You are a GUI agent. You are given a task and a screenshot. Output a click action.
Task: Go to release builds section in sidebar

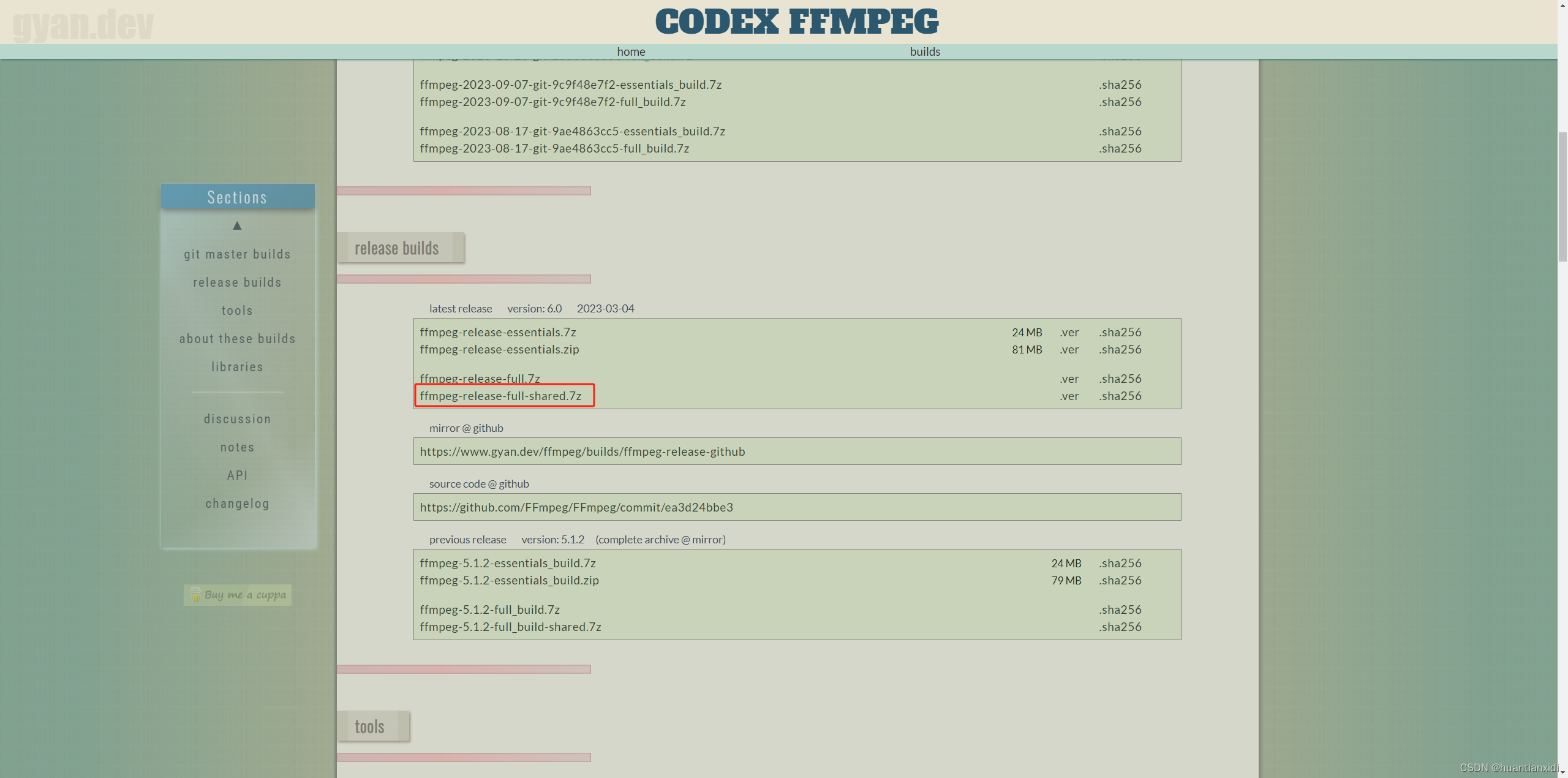(237, 282)
